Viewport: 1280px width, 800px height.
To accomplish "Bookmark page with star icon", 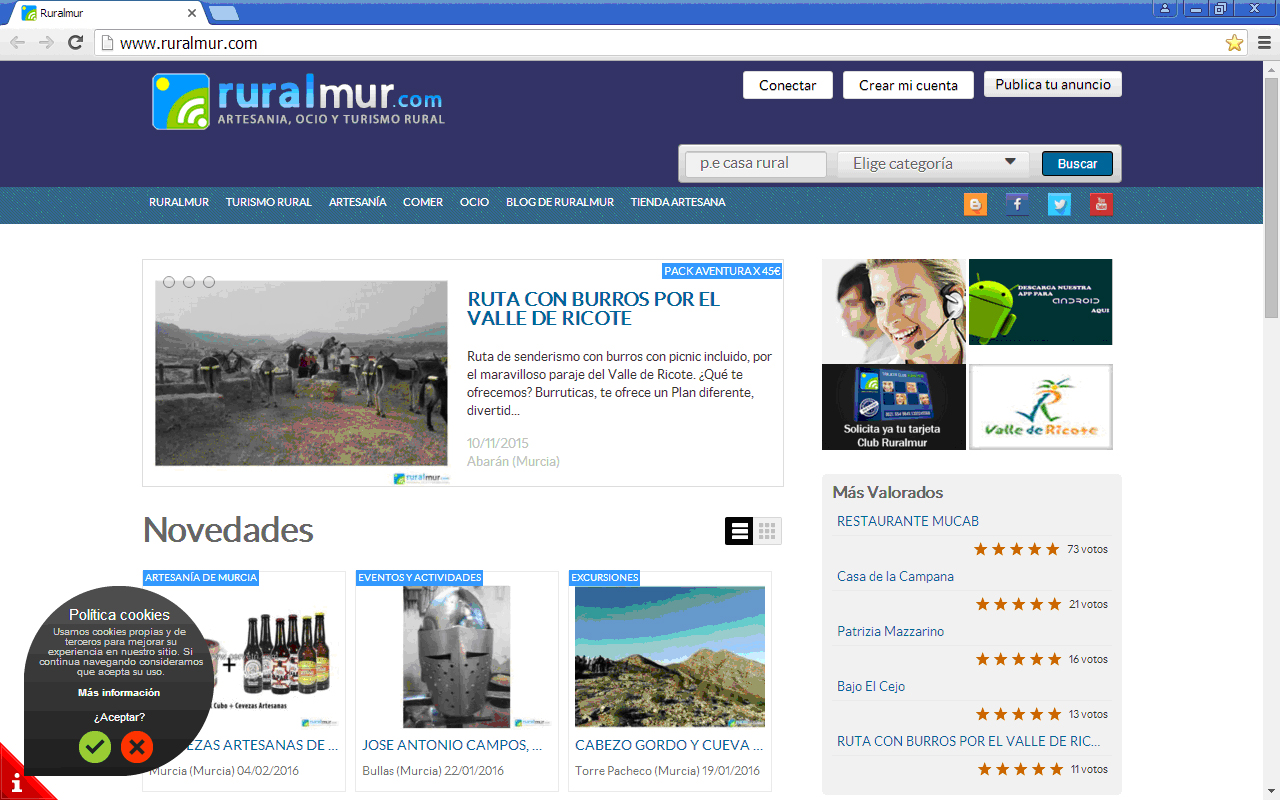I will point(1234,43).
